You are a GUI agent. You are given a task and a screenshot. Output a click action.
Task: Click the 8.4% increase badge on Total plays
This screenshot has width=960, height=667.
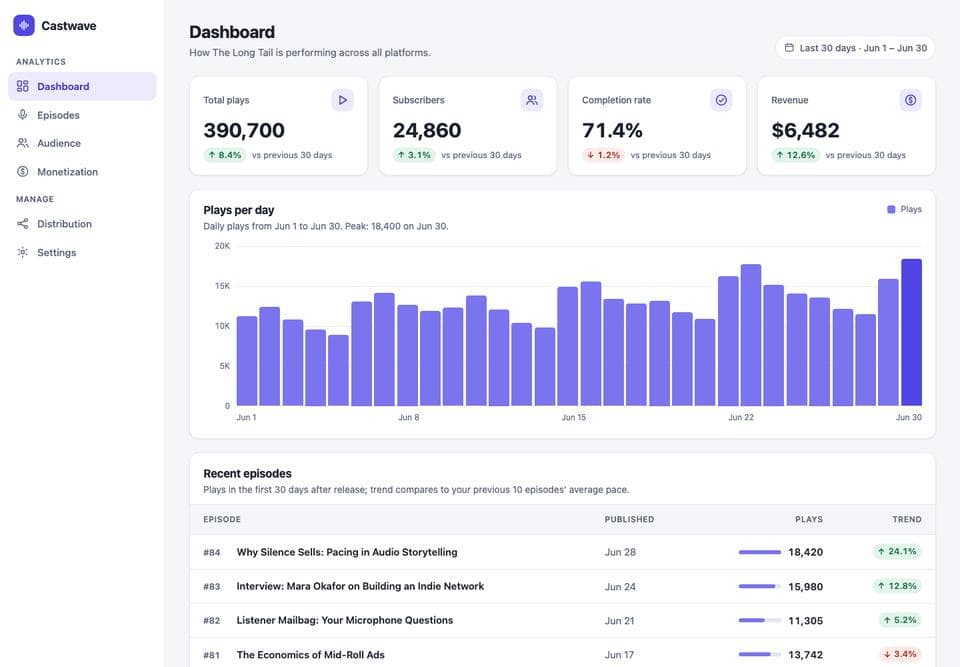tap(225, 155)
